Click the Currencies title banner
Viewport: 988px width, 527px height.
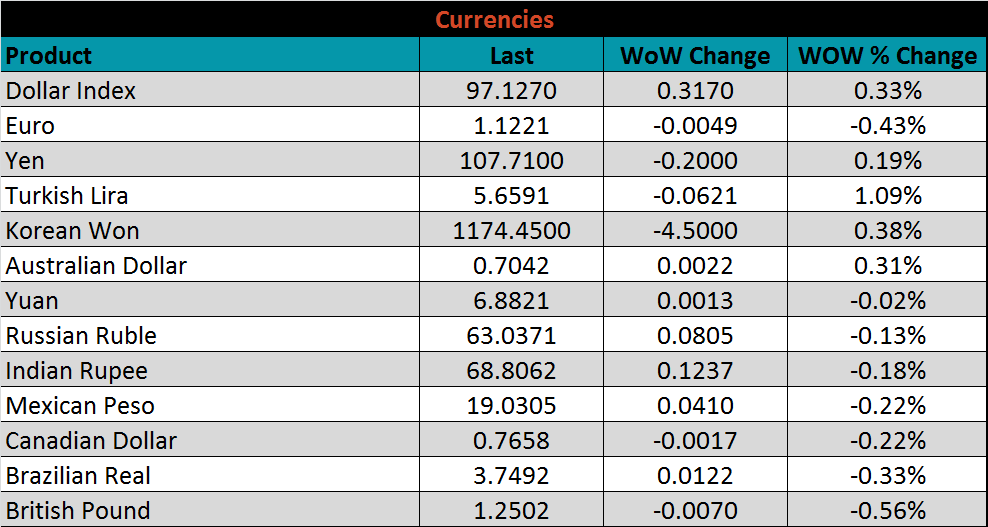click(494, 19)
